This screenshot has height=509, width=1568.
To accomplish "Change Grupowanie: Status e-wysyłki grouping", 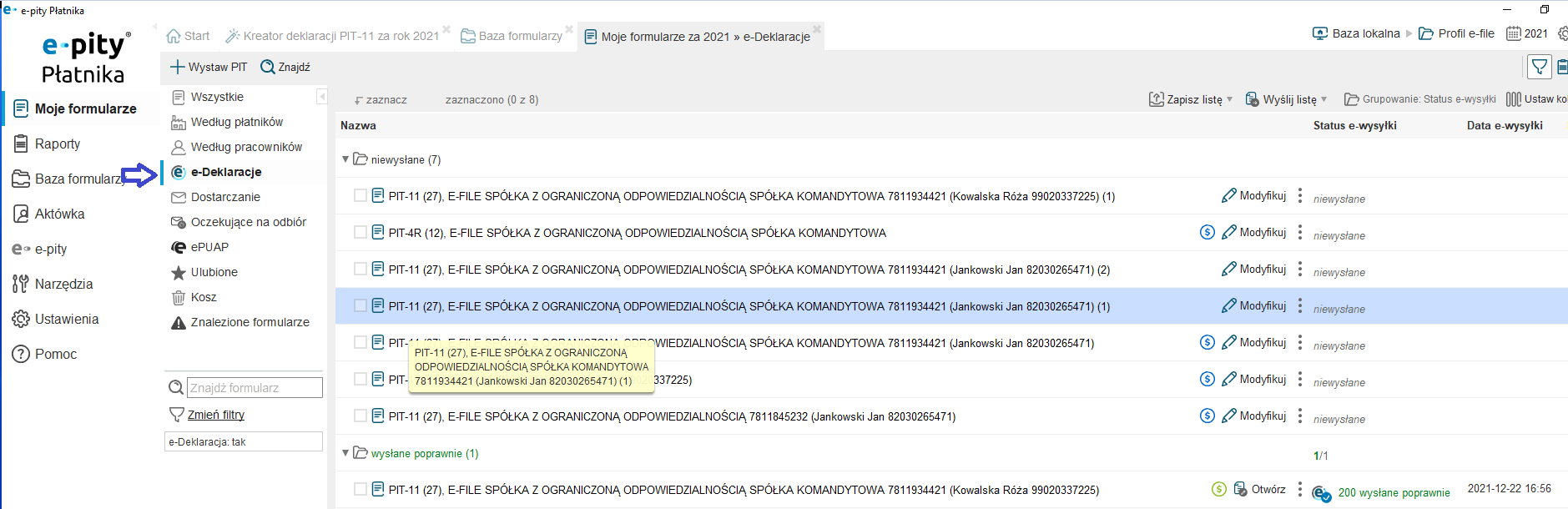I will tap(1420, 99).
